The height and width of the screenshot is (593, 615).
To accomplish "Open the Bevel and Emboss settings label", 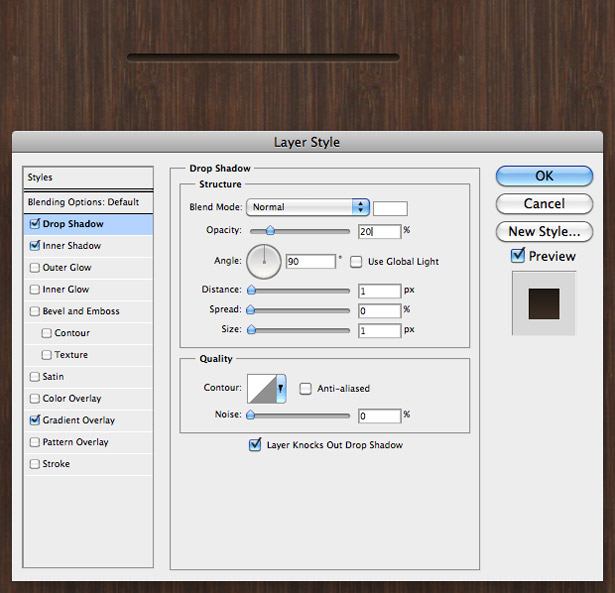I will 81,311.
